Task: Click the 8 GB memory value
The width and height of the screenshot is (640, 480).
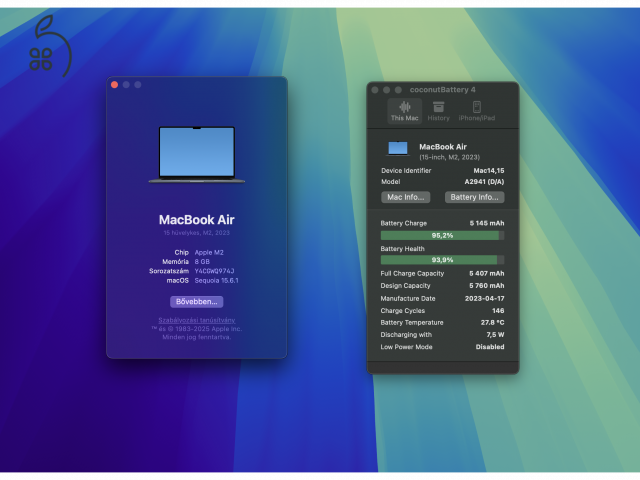Action: pos(202,262)
